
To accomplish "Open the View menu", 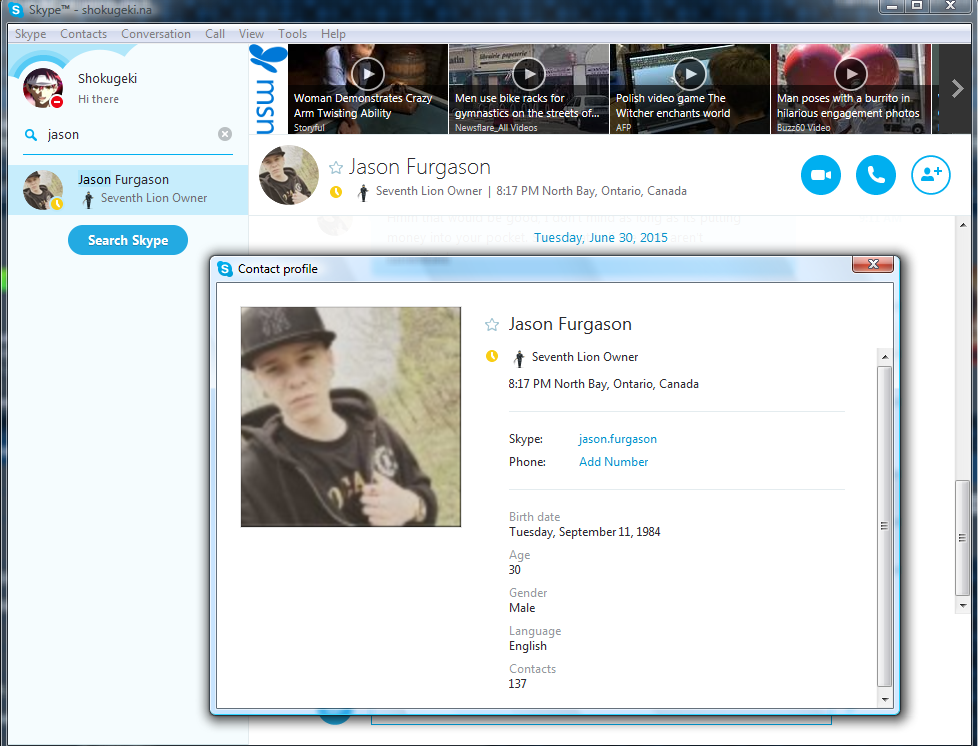I will pos(251,34).
